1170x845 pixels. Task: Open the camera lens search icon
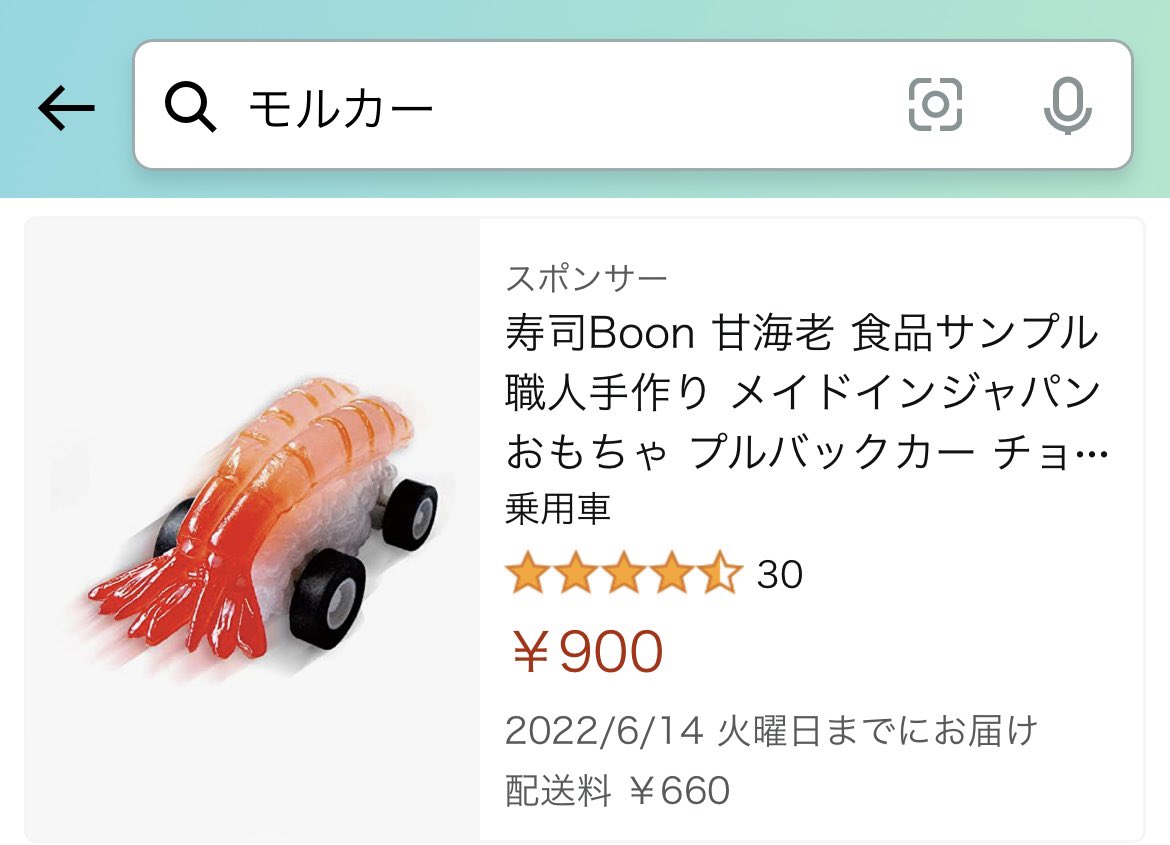tap(935, 105)
